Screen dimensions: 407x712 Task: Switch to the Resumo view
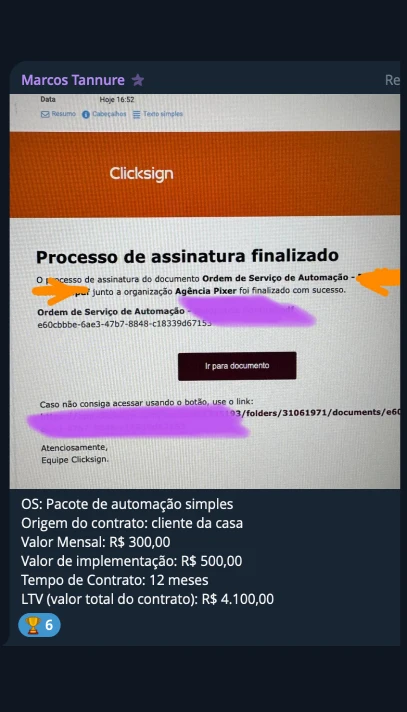click(64, 114)
